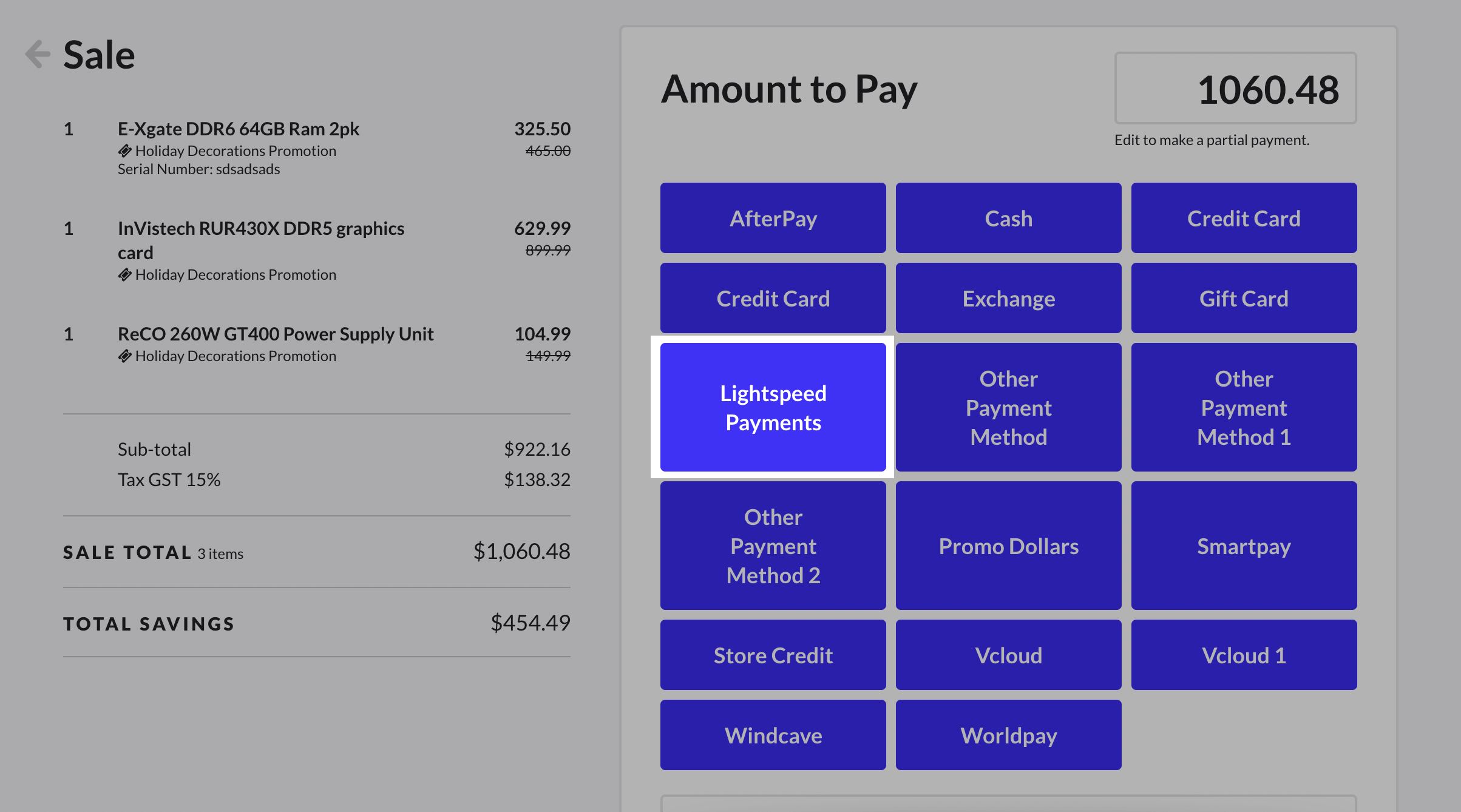Click the promotion tag icon on the RAM item
1461x812 pixels.
point(125,150)
